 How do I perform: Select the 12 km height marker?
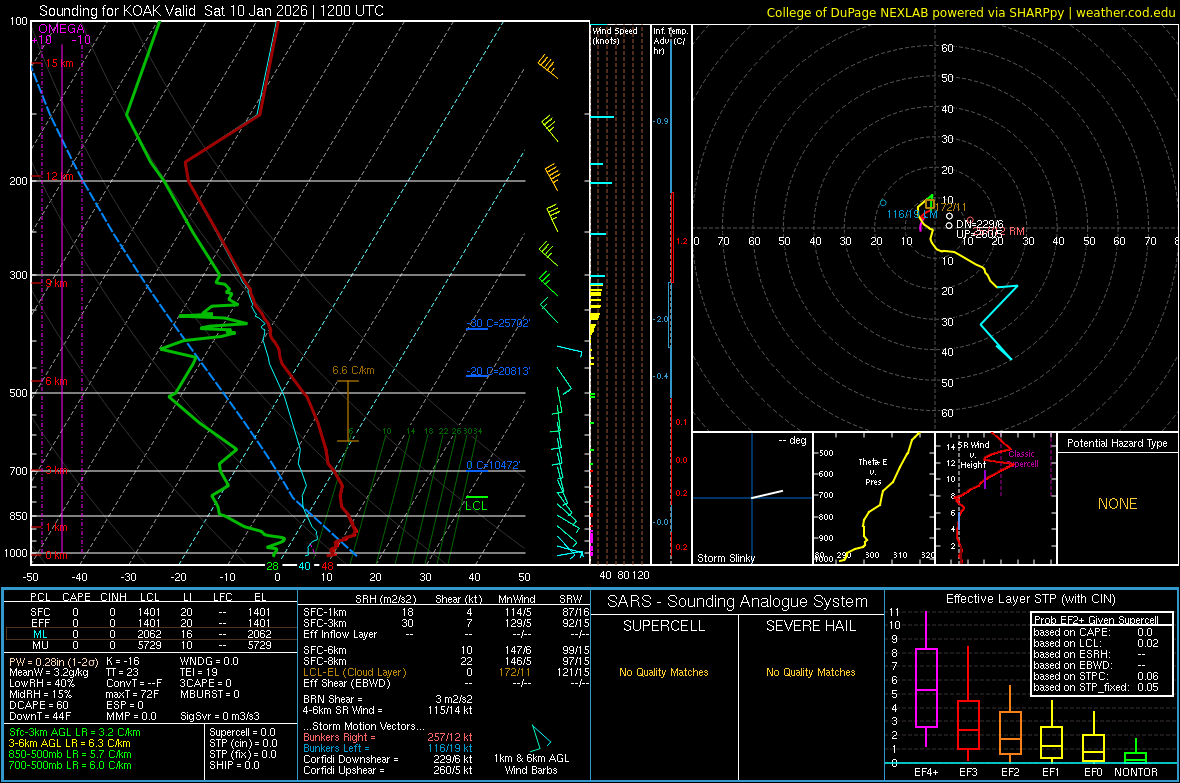point(59,176)
